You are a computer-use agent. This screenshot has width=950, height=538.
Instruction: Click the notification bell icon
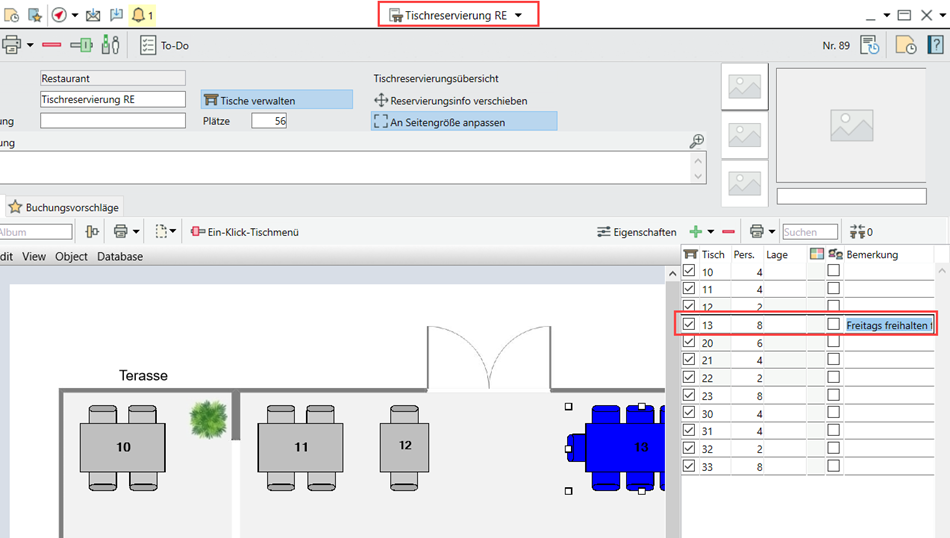(138, 15)
